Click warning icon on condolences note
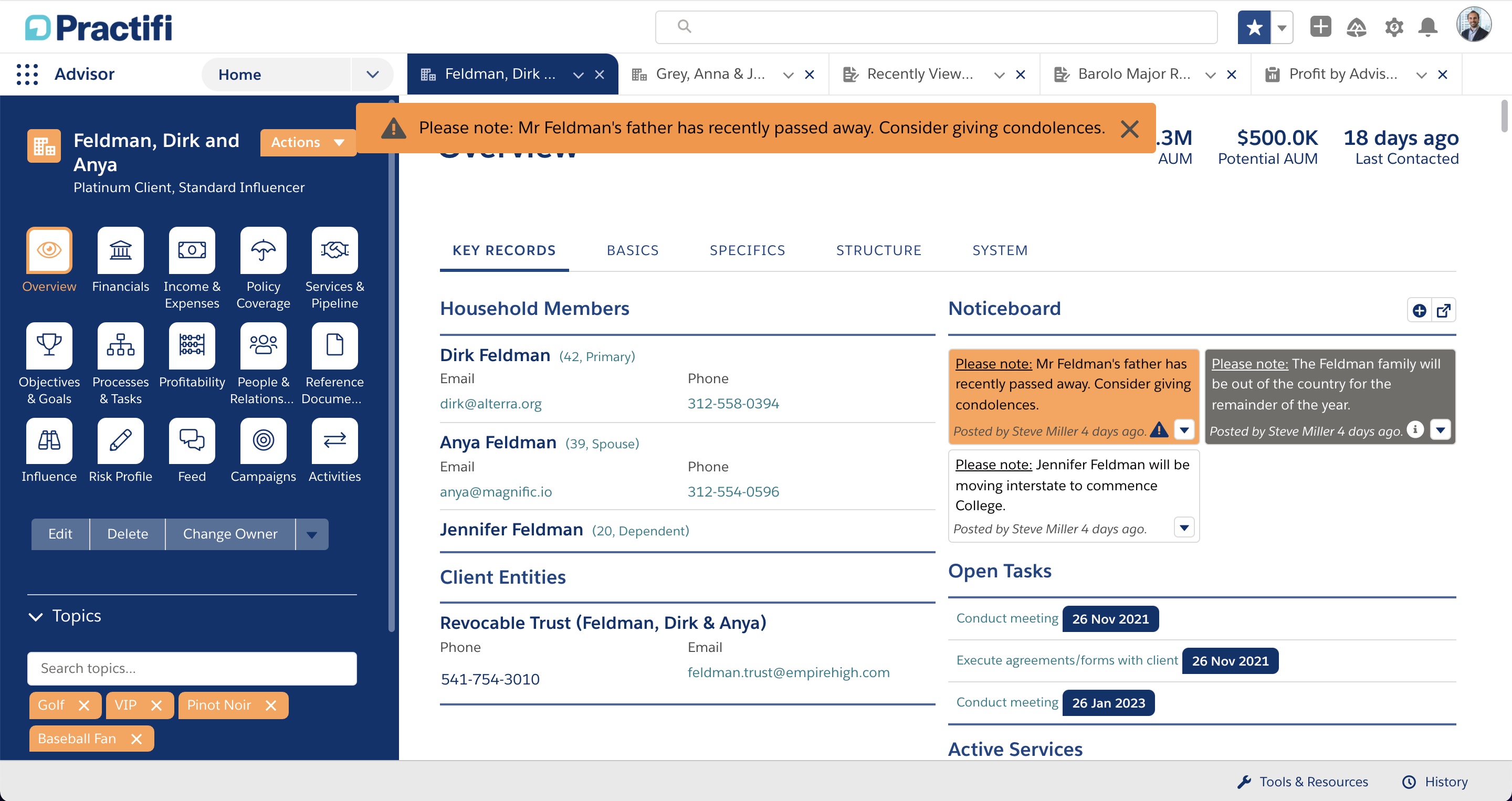Image resolution: width=1512 pixels, height=801 pixels. pyautogui.click(x=1159, y=429)
